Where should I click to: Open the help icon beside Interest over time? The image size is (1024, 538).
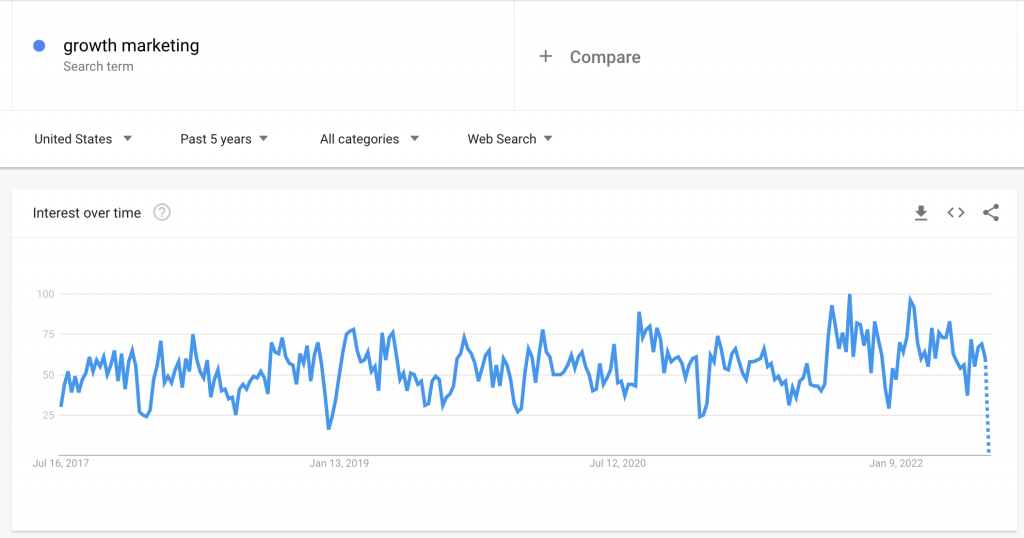162,213
